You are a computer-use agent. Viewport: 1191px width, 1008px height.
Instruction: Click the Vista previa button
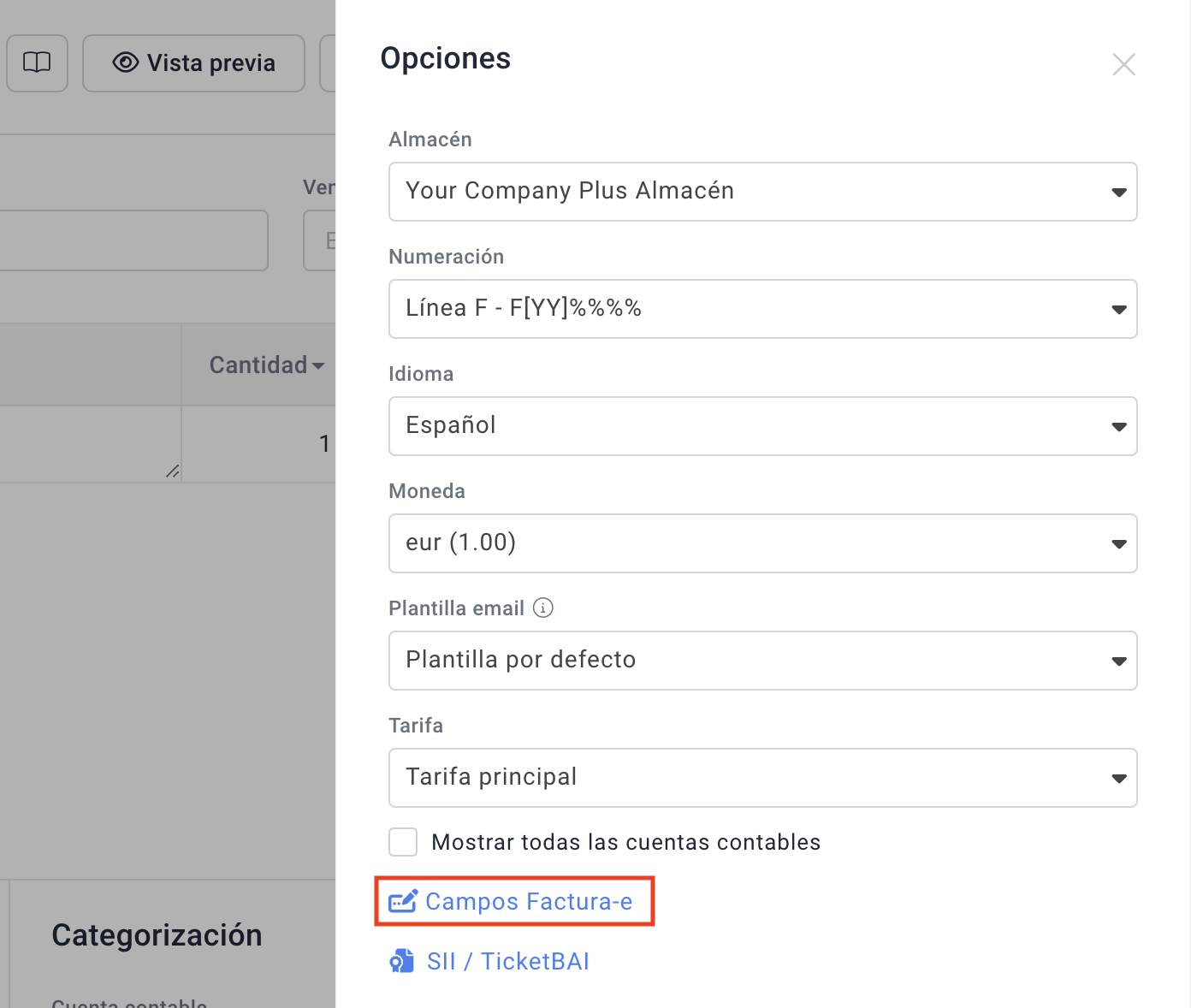(193, 62)
